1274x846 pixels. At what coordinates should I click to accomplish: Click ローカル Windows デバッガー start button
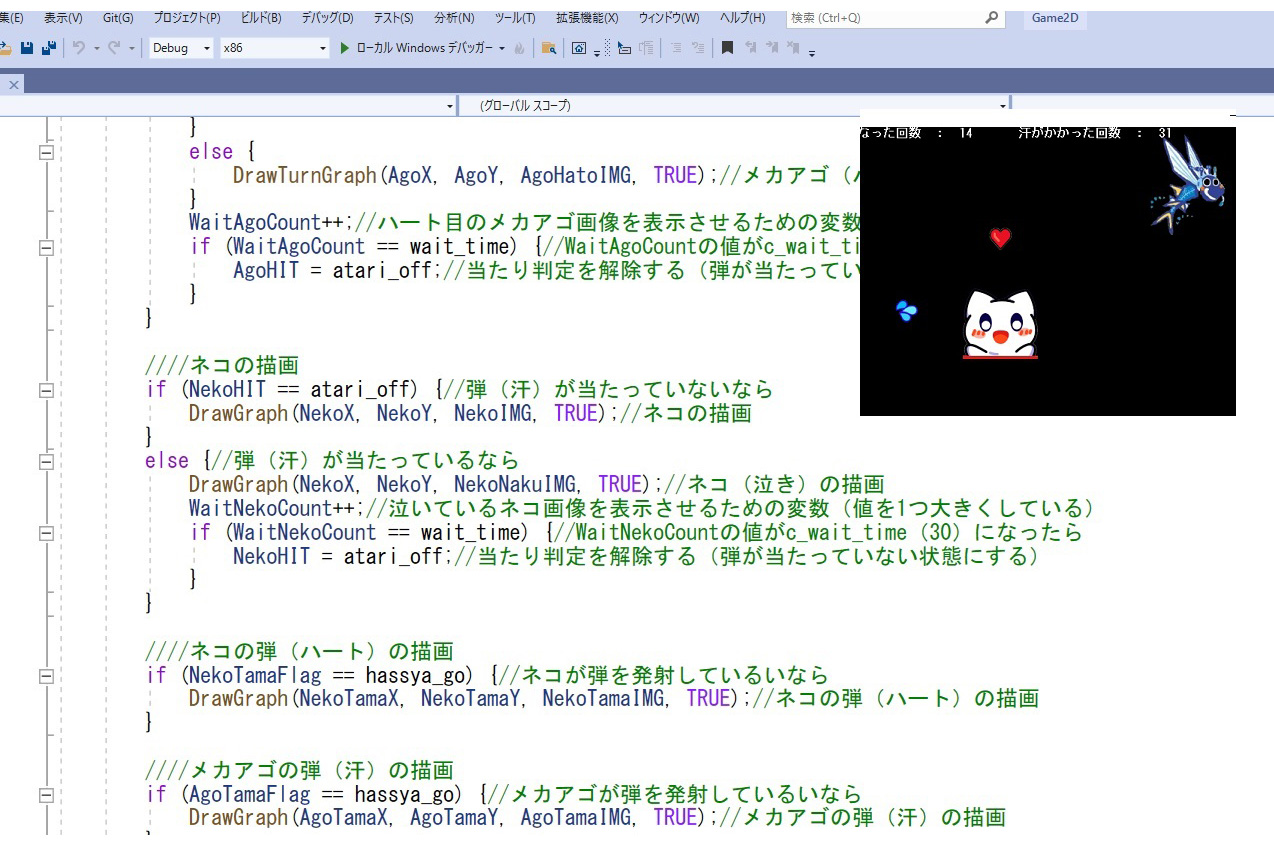click(415, 48)
